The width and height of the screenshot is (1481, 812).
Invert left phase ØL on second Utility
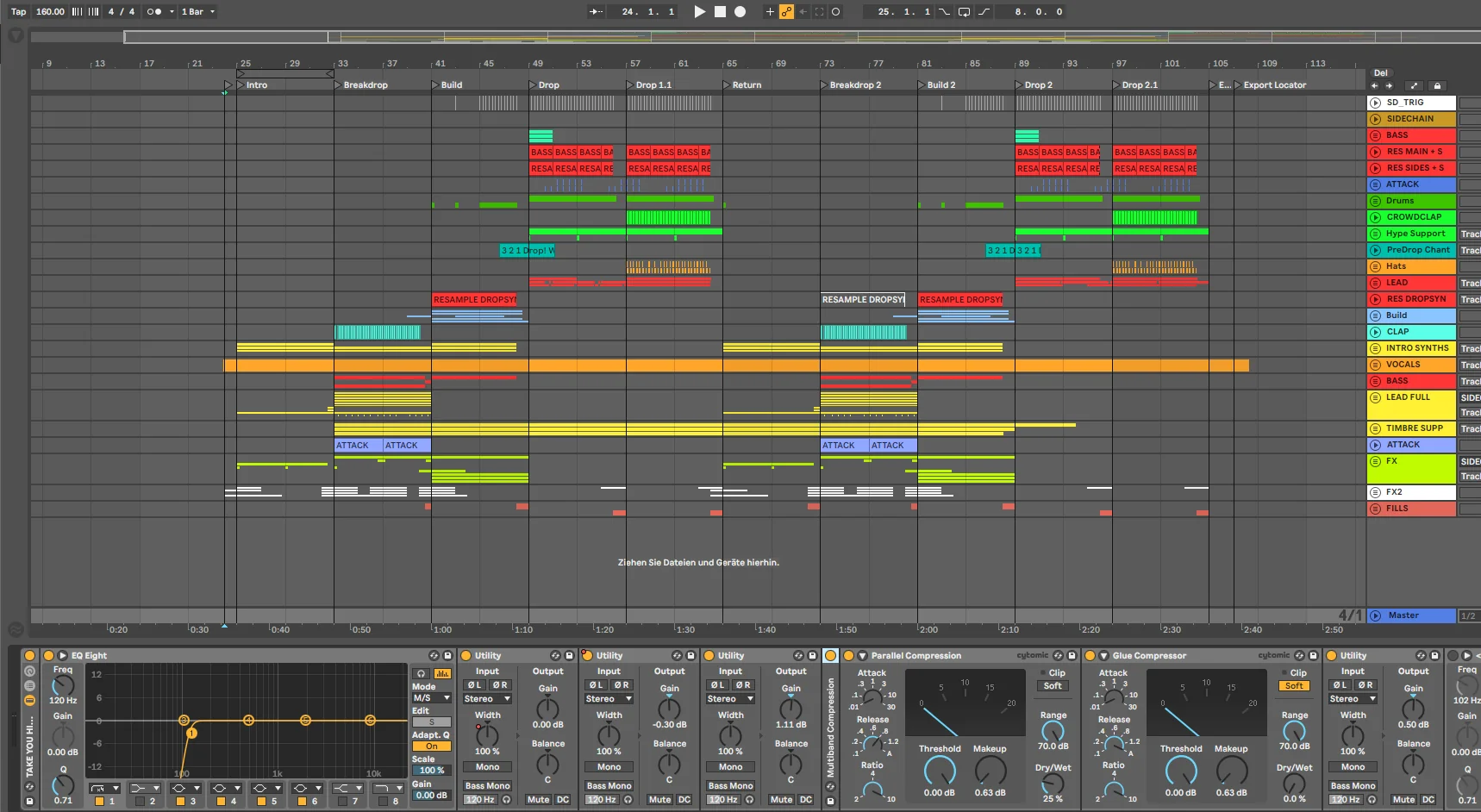coord(596,685)
